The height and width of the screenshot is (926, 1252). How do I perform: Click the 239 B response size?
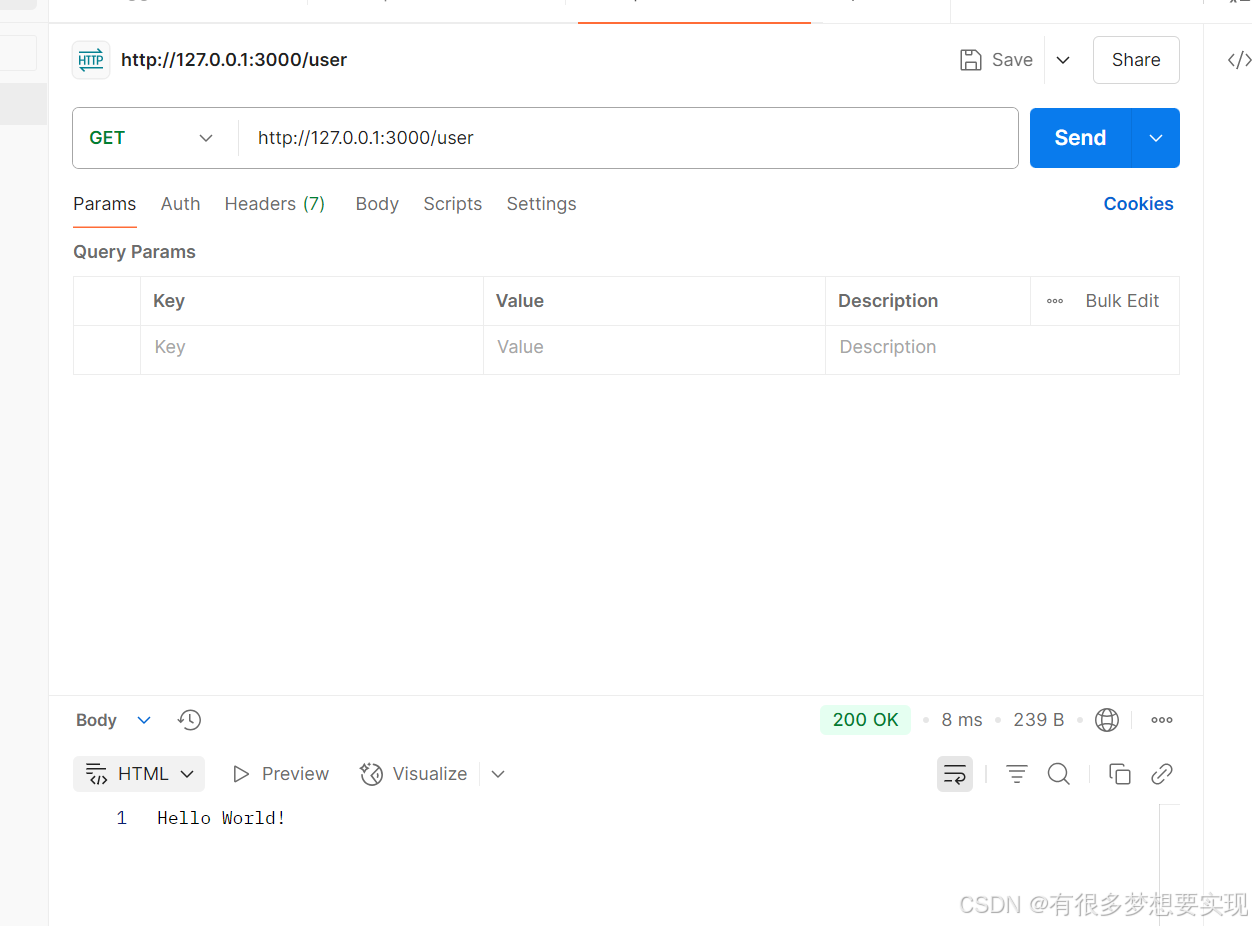coord(1038,720)
